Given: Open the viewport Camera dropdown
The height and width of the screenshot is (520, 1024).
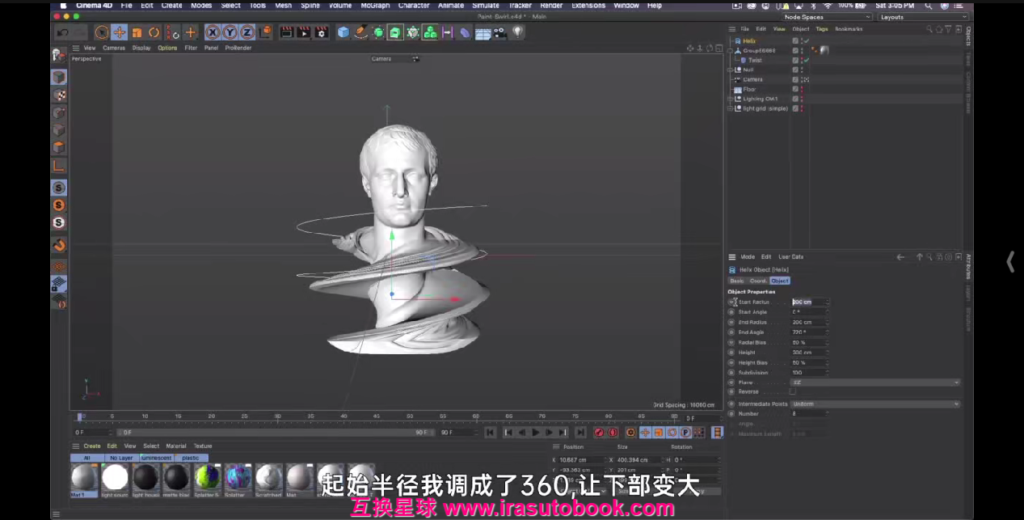Looking at the screenshot, I should (394, 59).
